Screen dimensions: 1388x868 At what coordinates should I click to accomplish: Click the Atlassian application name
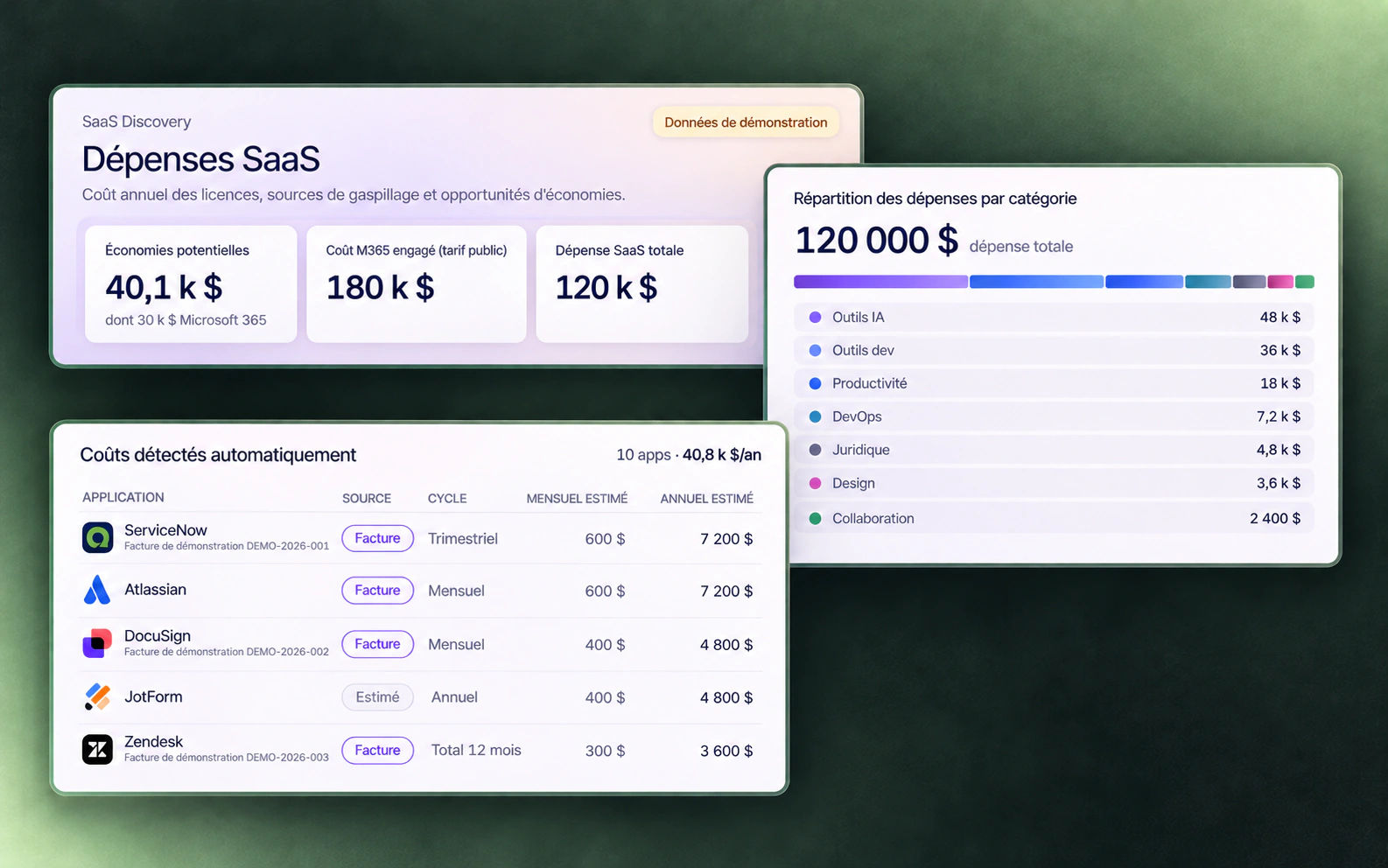155,590
